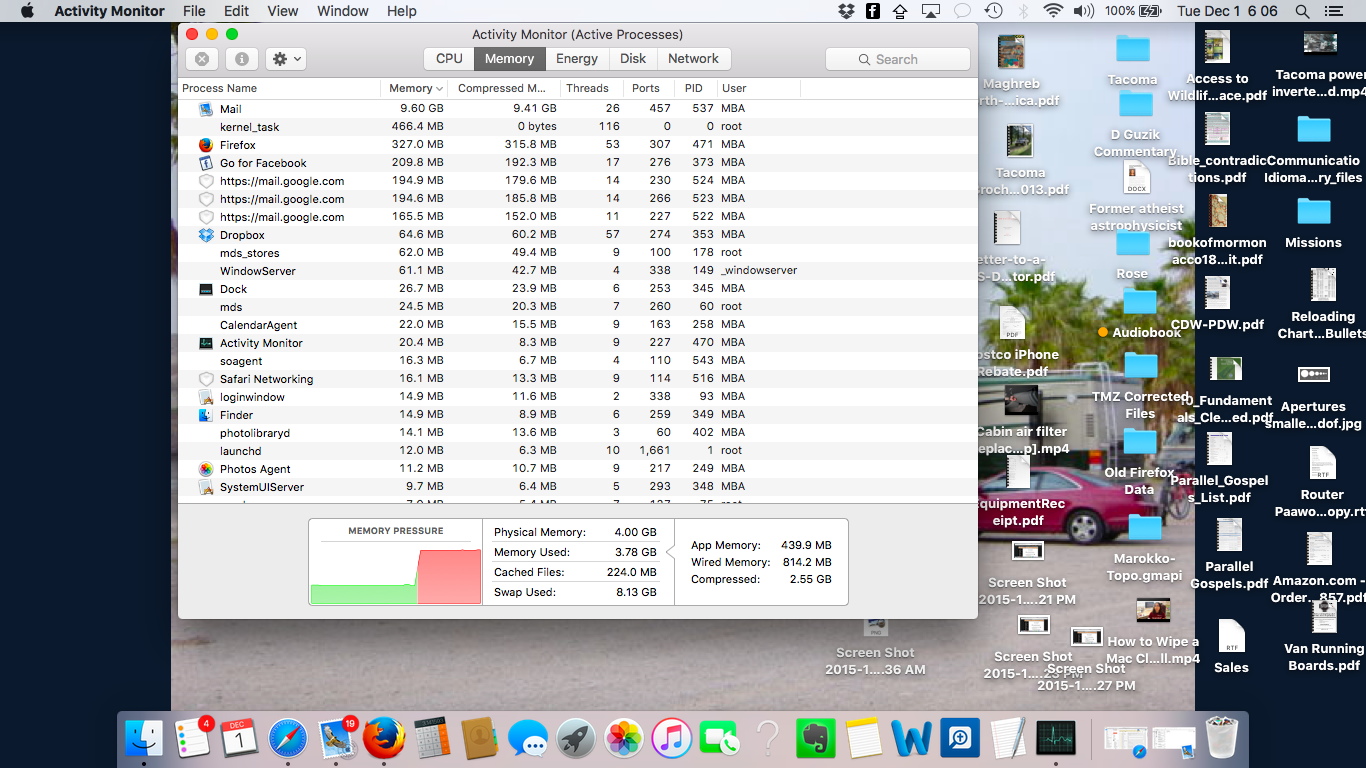Open the Energy tab

577,59
